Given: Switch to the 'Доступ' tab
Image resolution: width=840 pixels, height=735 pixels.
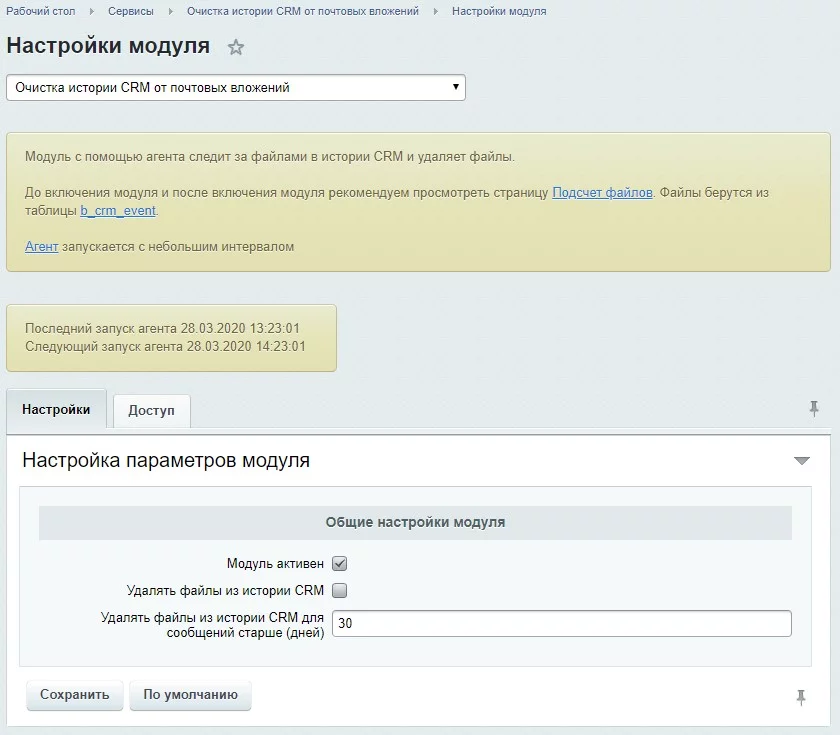Looking at the screenshot, I should point(151,411).
